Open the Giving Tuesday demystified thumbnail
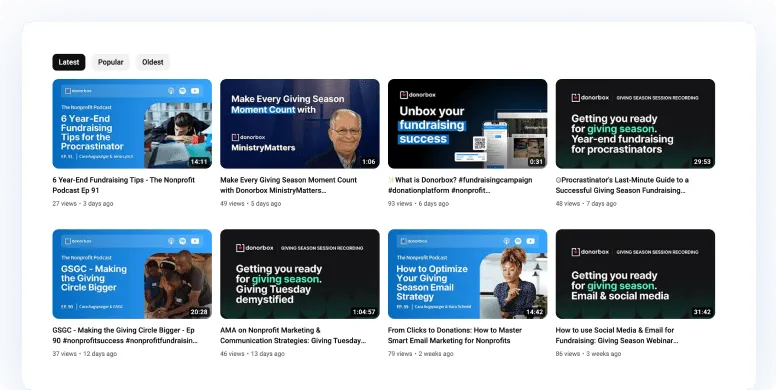 300,274
